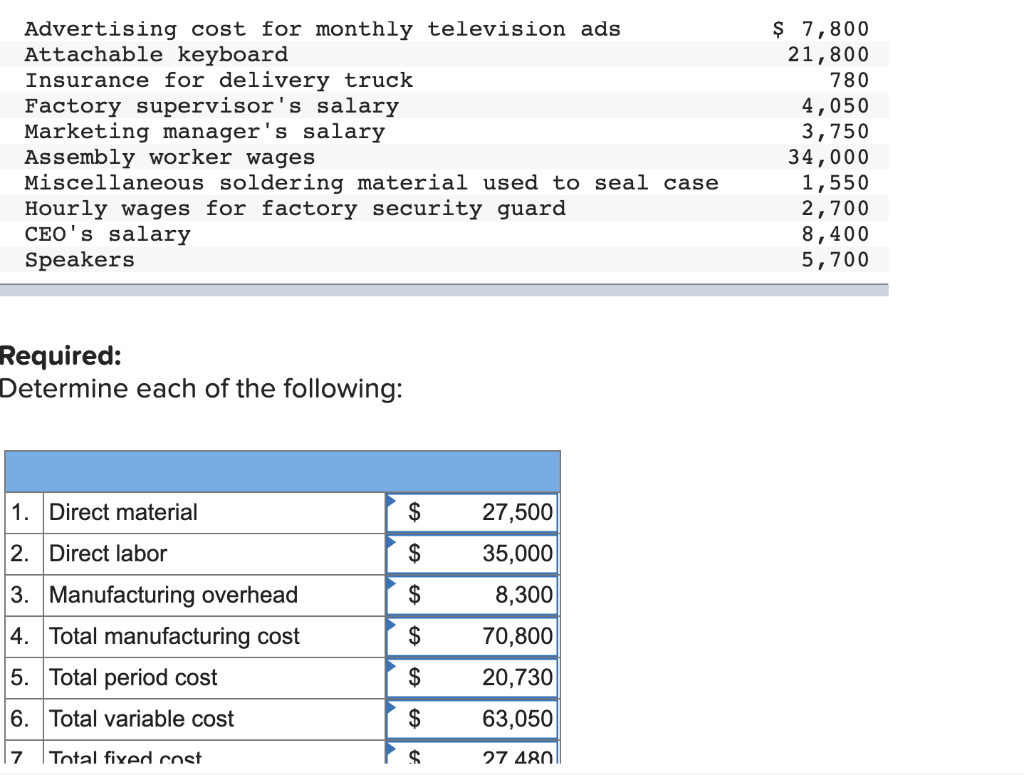Click the Total manufacturing cost amount field
Image resolution: width=1024 pixels, height=775 pixels.
point(472,636)
